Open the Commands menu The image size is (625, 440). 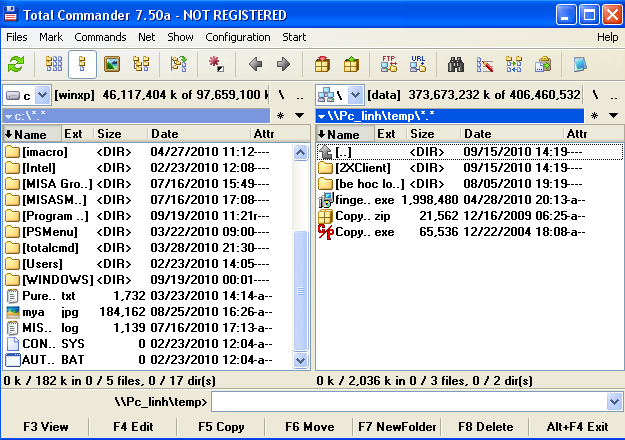pos(100,37)
